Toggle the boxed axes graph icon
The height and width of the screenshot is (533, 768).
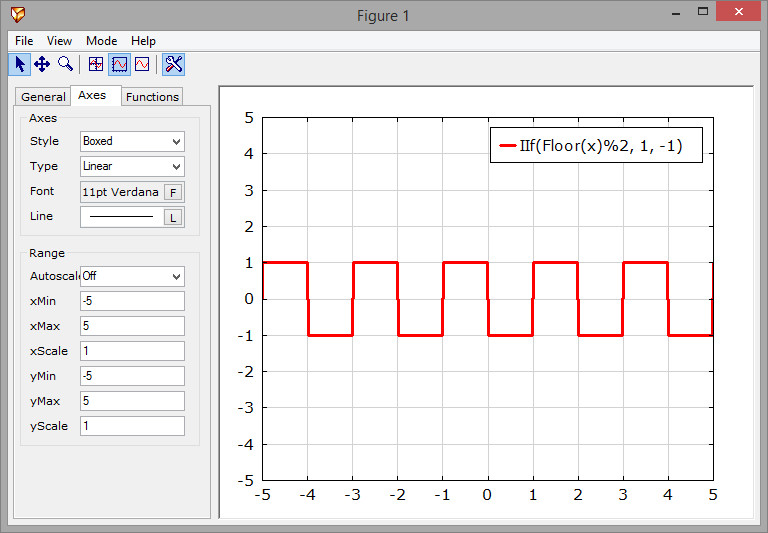[120, 64]
